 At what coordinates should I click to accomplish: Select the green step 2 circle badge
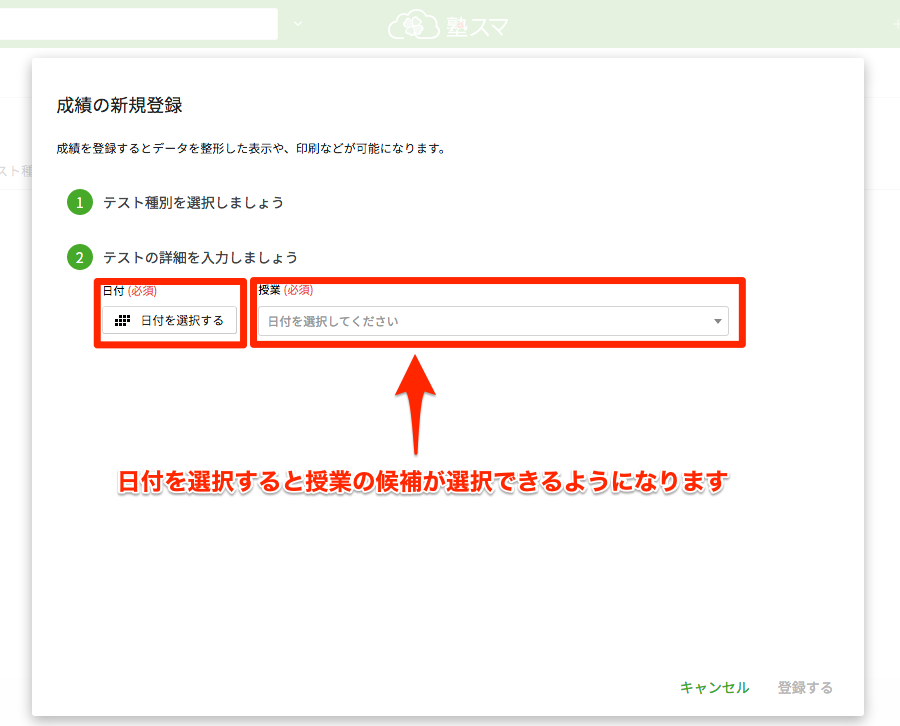80,257
